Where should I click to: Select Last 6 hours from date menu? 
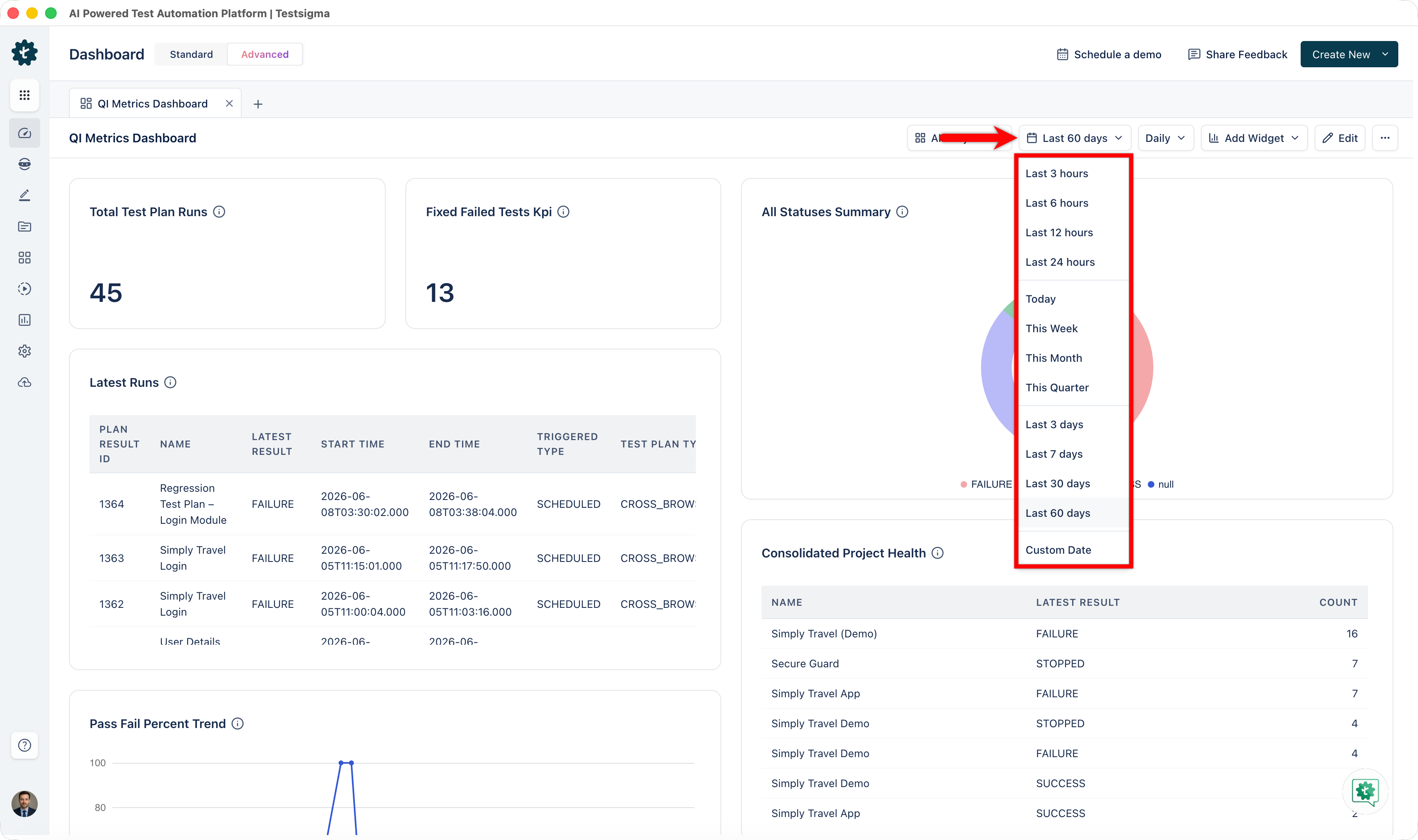tap(1073, 203)
